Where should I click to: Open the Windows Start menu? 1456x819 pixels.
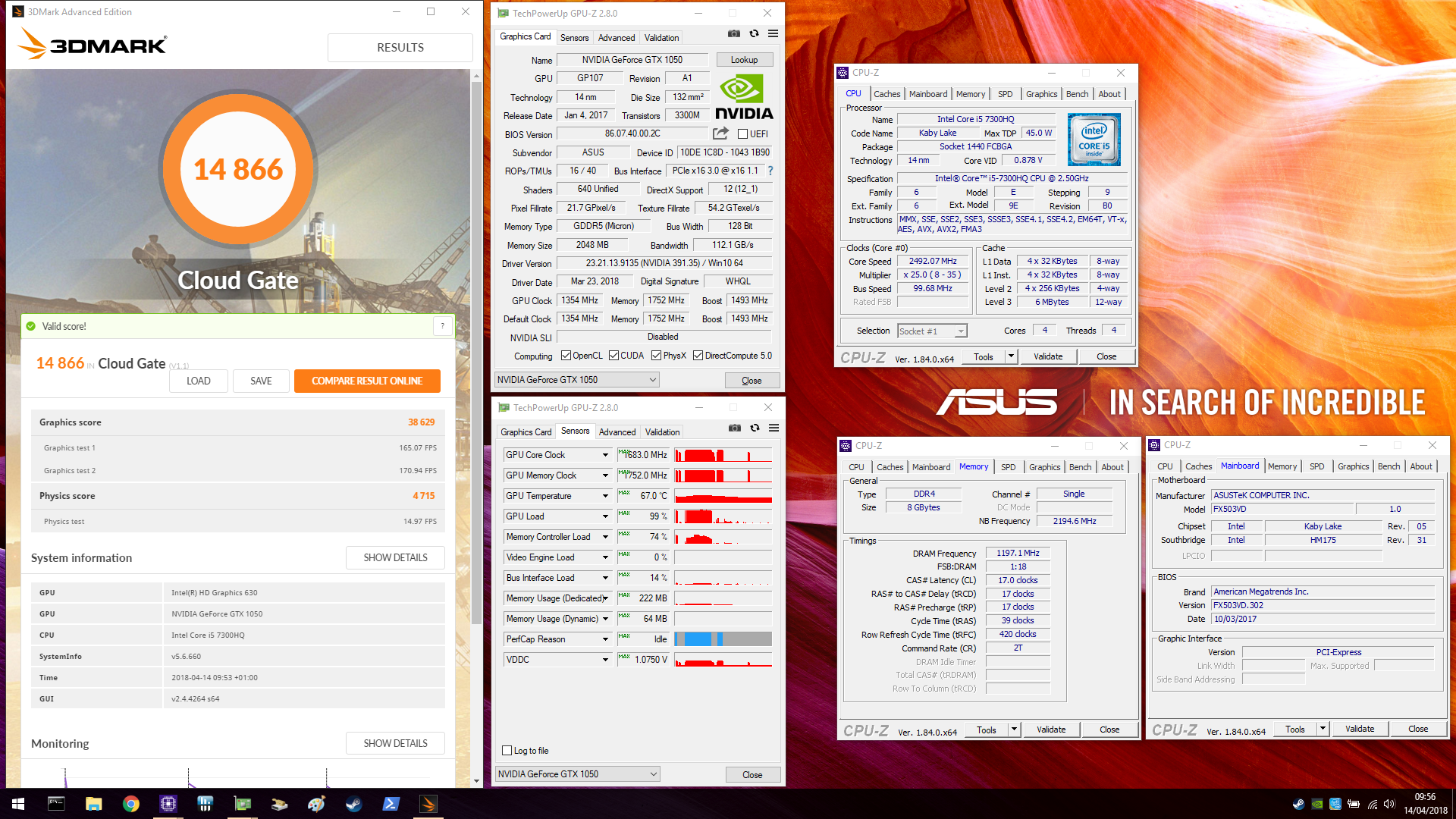point(18,804)
